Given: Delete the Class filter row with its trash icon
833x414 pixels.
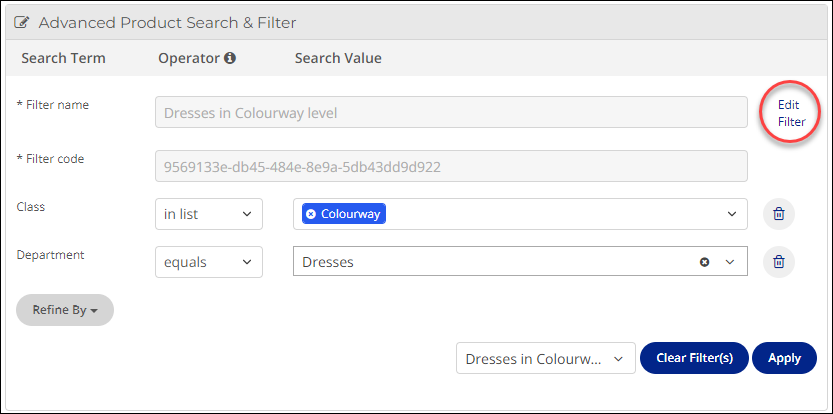Looking at the screenshot, I should click(778, 214).
